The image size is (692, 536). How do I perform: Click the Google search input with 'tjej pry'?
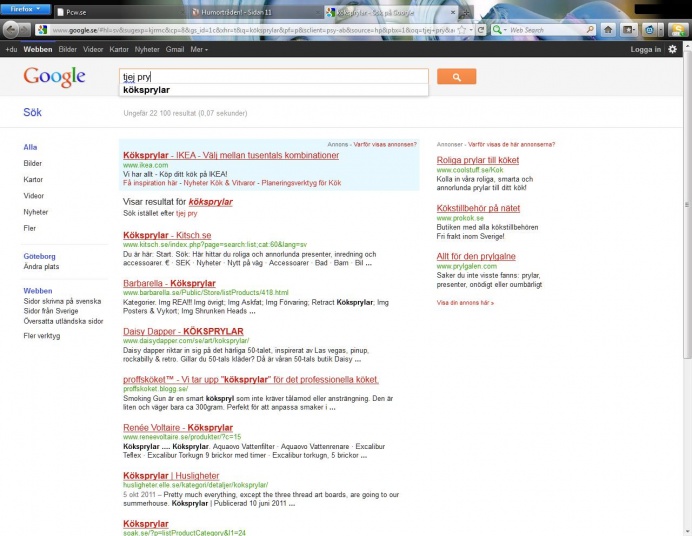coord(274,76)
